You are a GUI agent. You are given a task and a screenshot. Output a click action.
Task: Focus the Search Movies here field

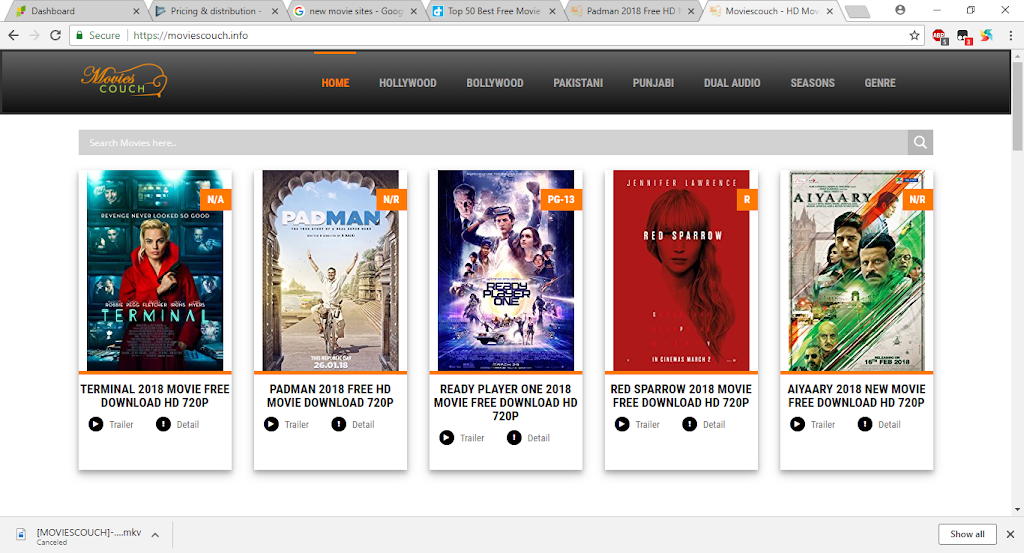click(x=493, y=142)
